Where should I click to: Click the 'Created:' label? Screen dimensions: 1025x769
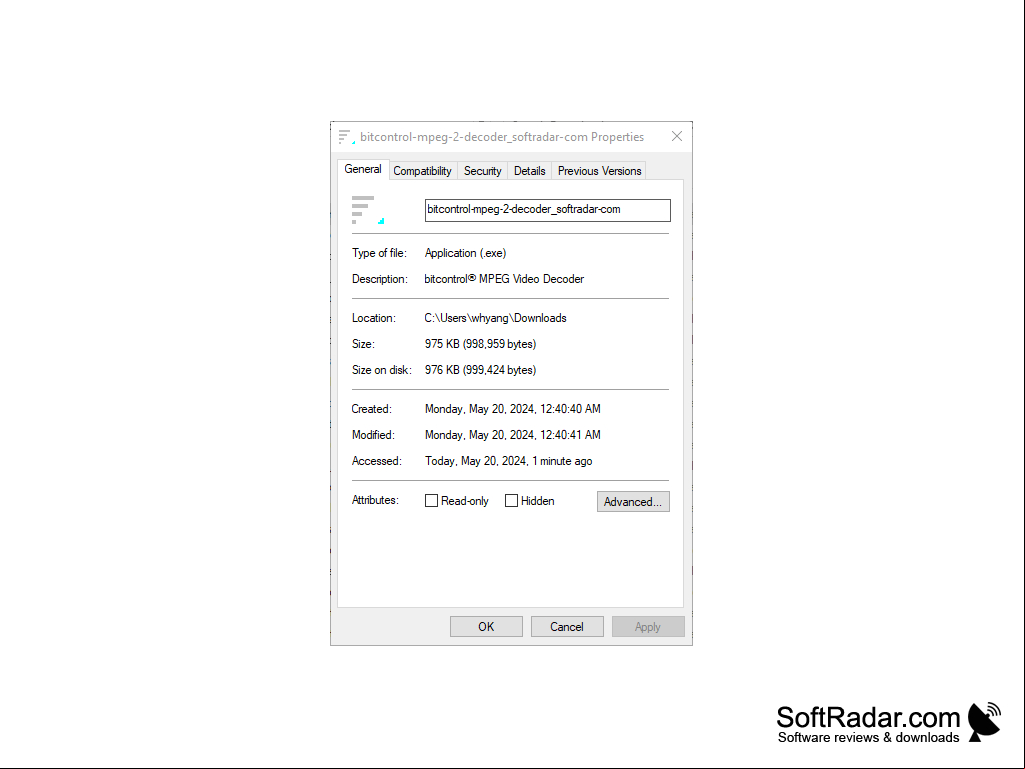tap(372, 409)
